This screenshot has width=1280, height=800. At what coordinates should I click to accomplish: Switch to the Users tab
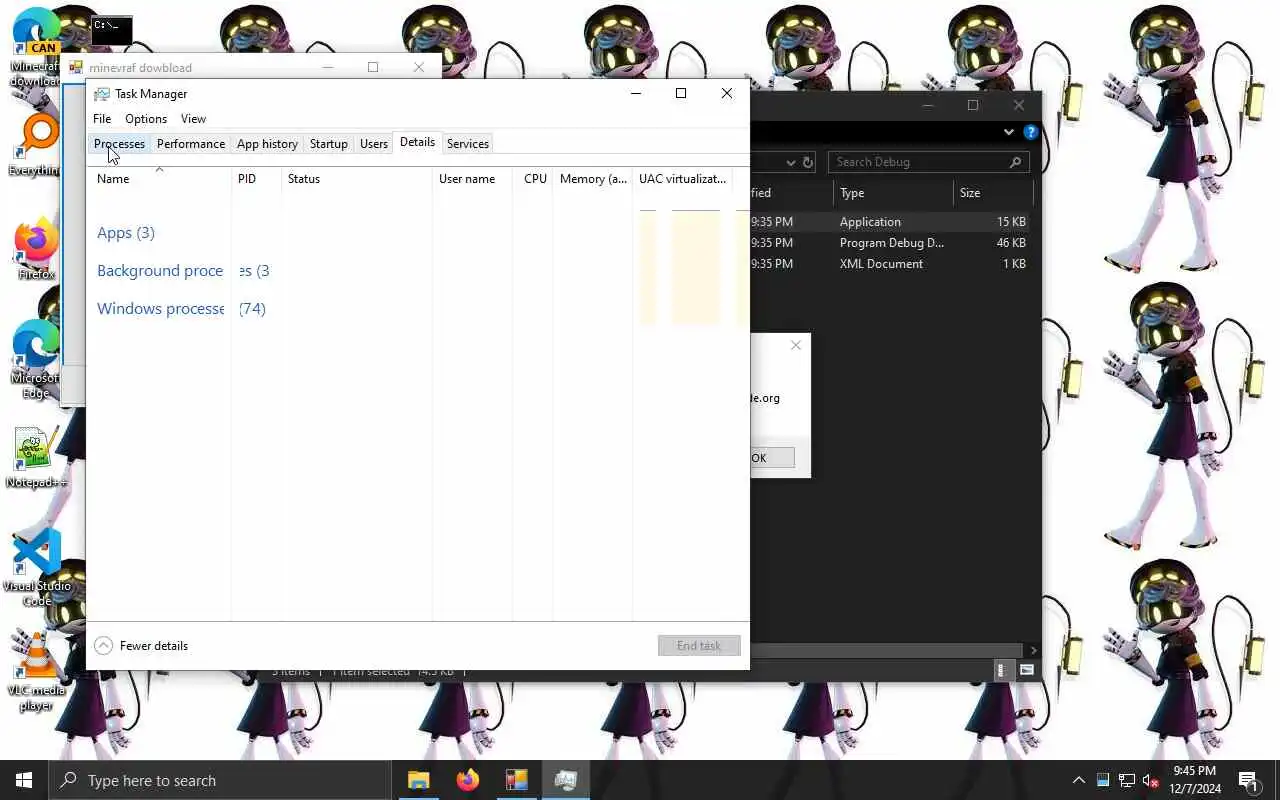click(x=374, y=144)
